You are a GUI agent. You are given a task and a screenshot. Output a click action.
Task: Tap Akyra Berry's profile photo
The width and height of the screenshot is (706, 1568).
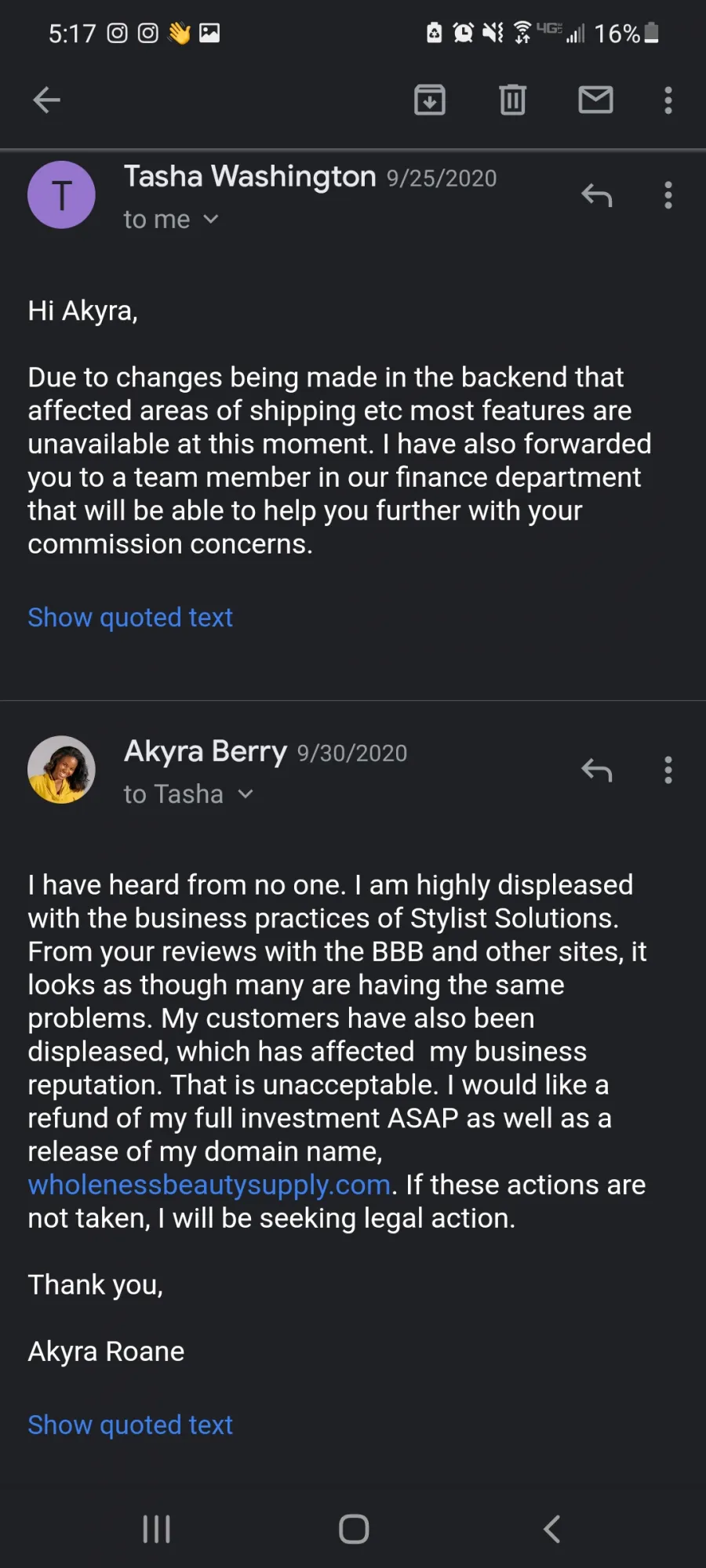(x=61, y=770)
